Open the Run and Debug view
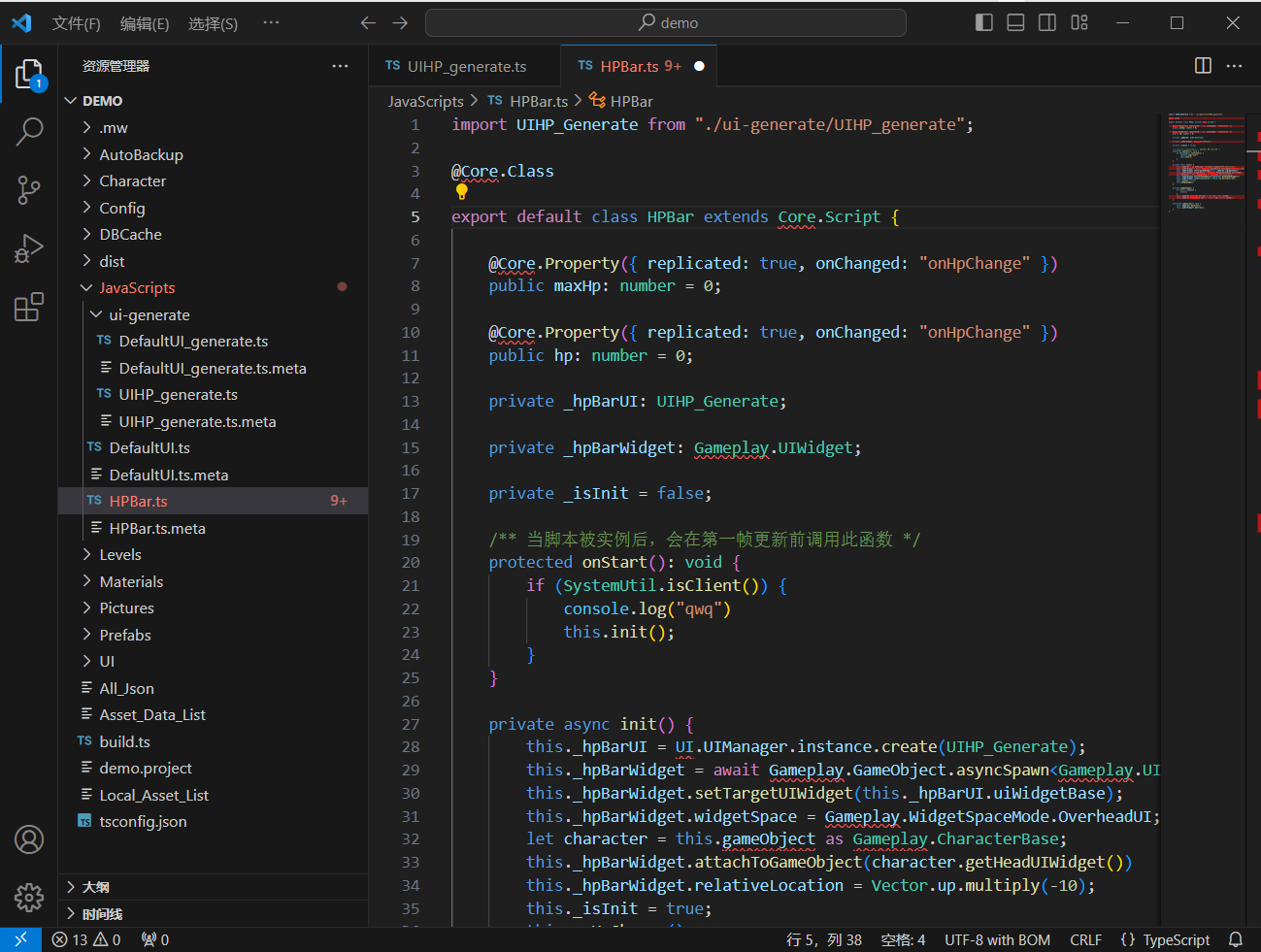Image resolution: width=1261 pixels, height=952 pixels. [x=29, y=248]
